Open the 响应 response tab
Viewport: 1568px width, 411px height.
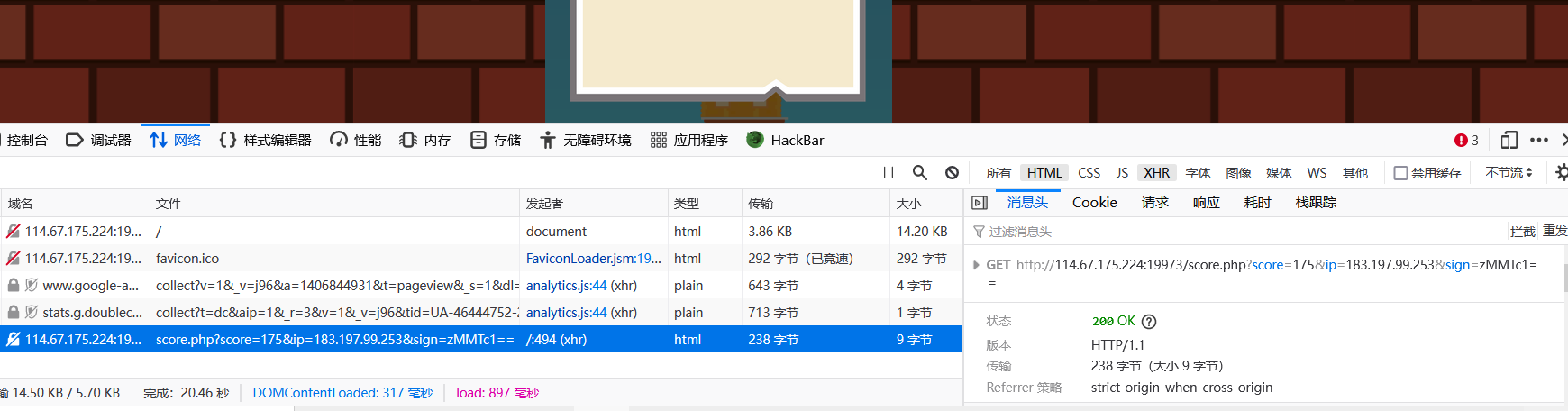pyautogui.click(x=1207, y=203)
